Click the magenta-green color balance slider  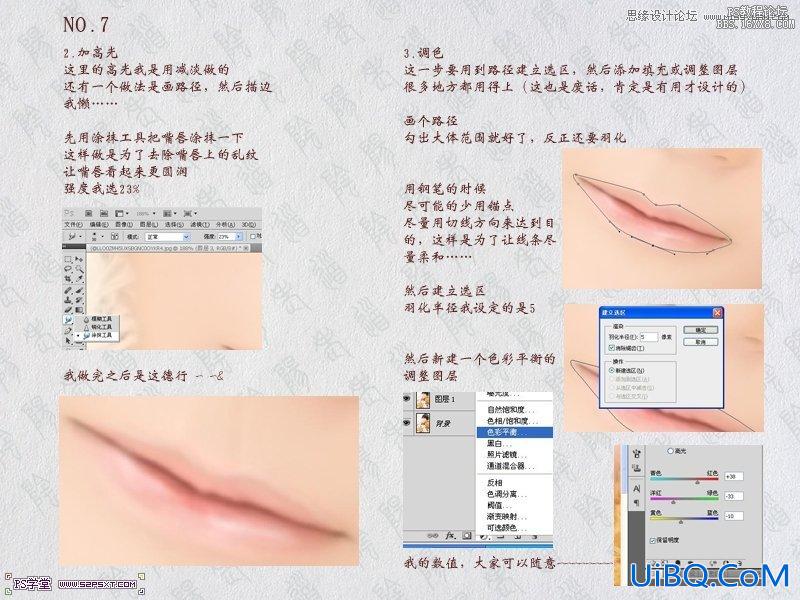pos(684,498)
